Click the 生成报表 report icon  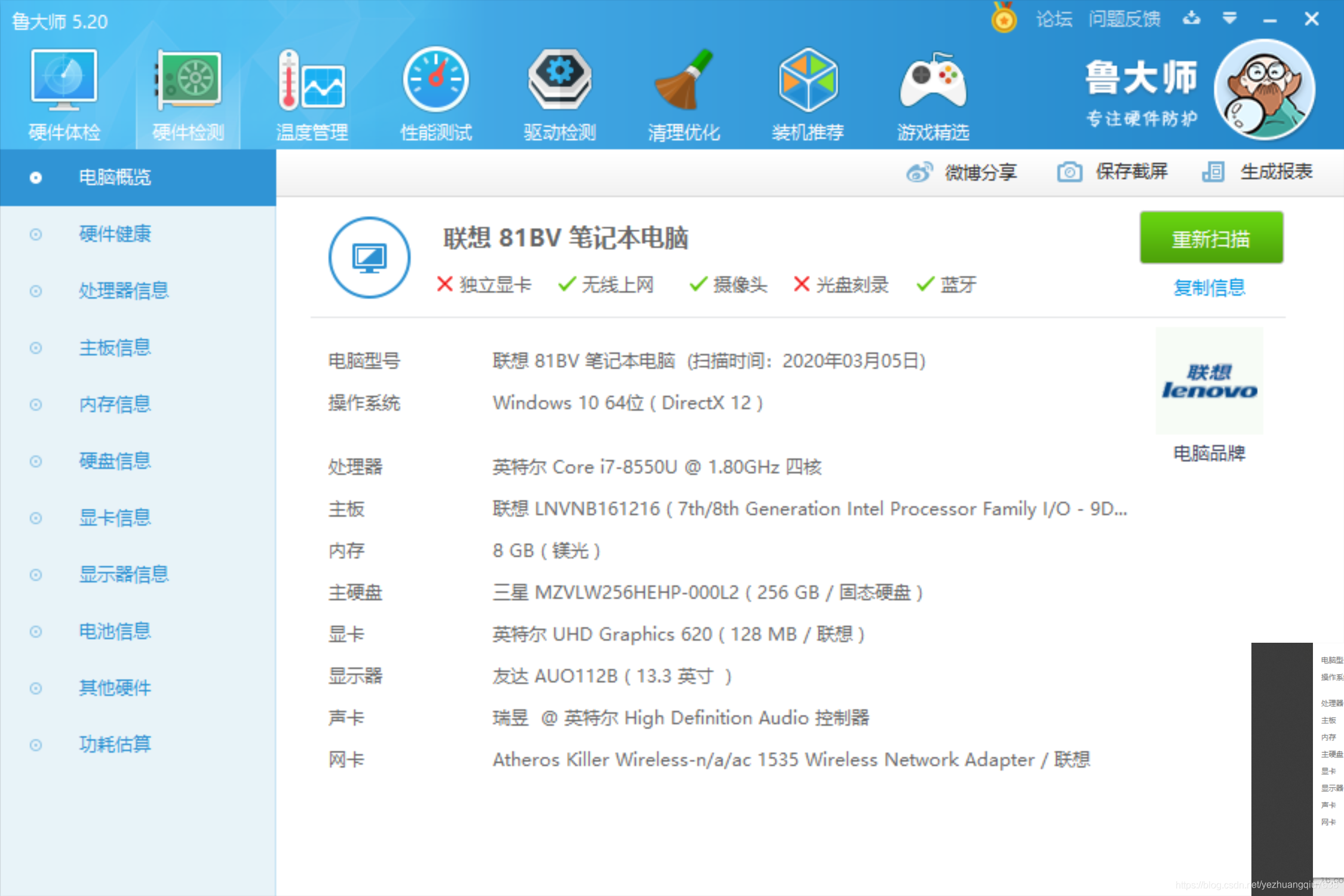click(x=1213, y=172)
